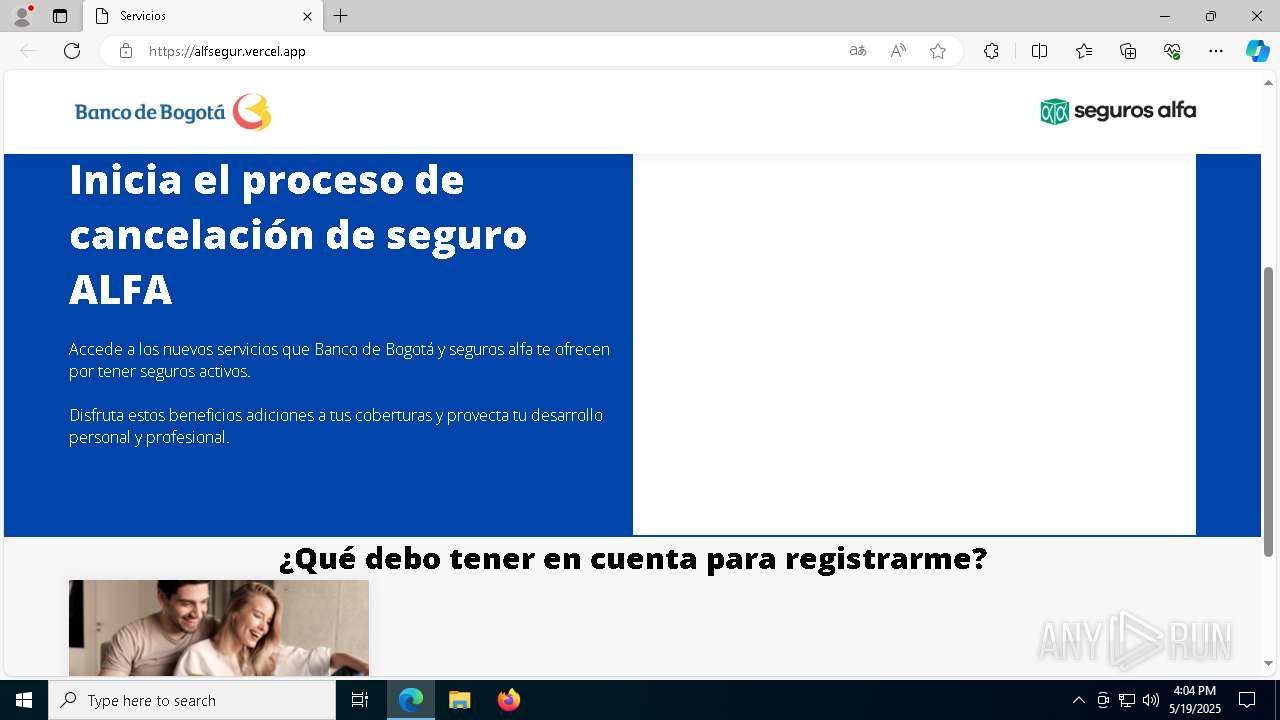
Task: Refresh the page
Action: tap(72, 51)
